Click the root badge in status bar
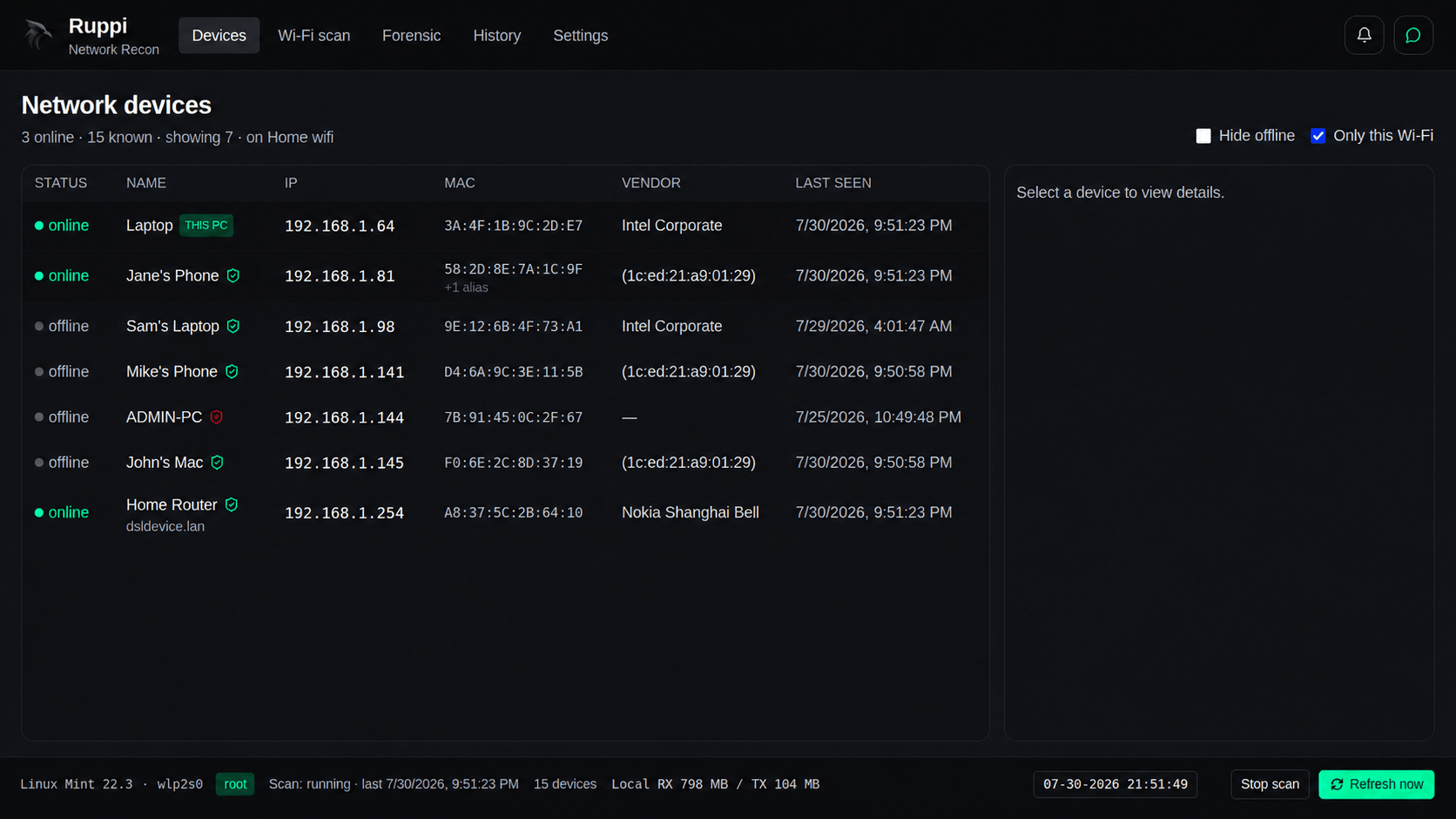 coord(235,784)
